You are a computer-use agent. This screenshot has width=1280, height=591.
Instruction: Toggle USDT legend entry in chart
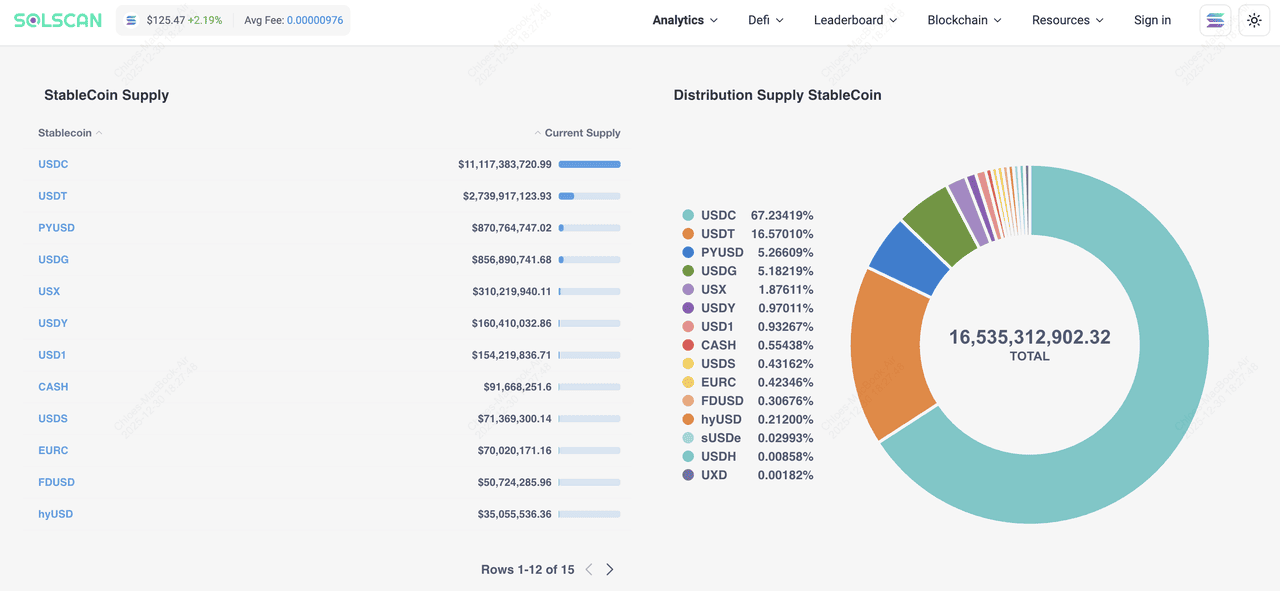(x=718, y=234)
